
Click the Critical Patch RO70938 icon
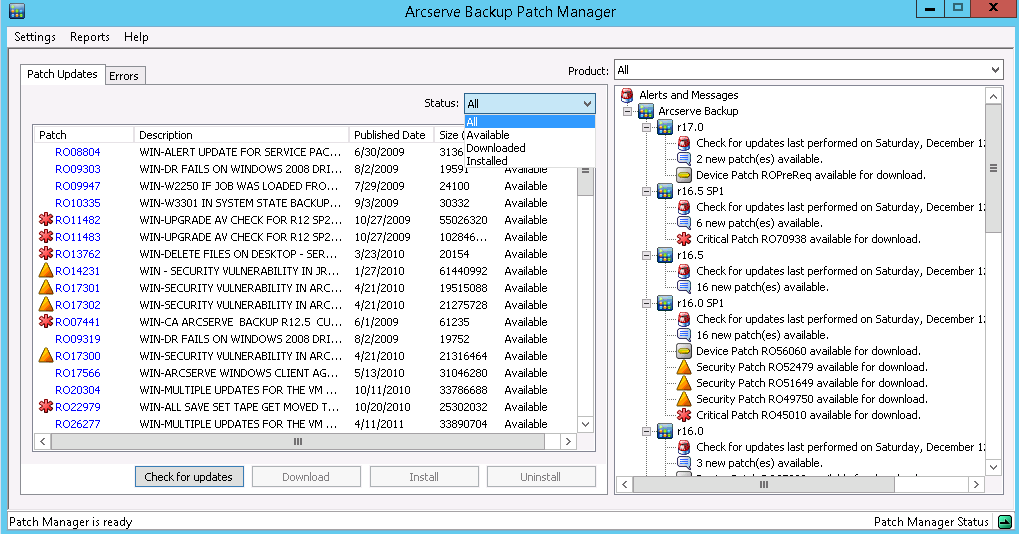(x=684, y=239)
